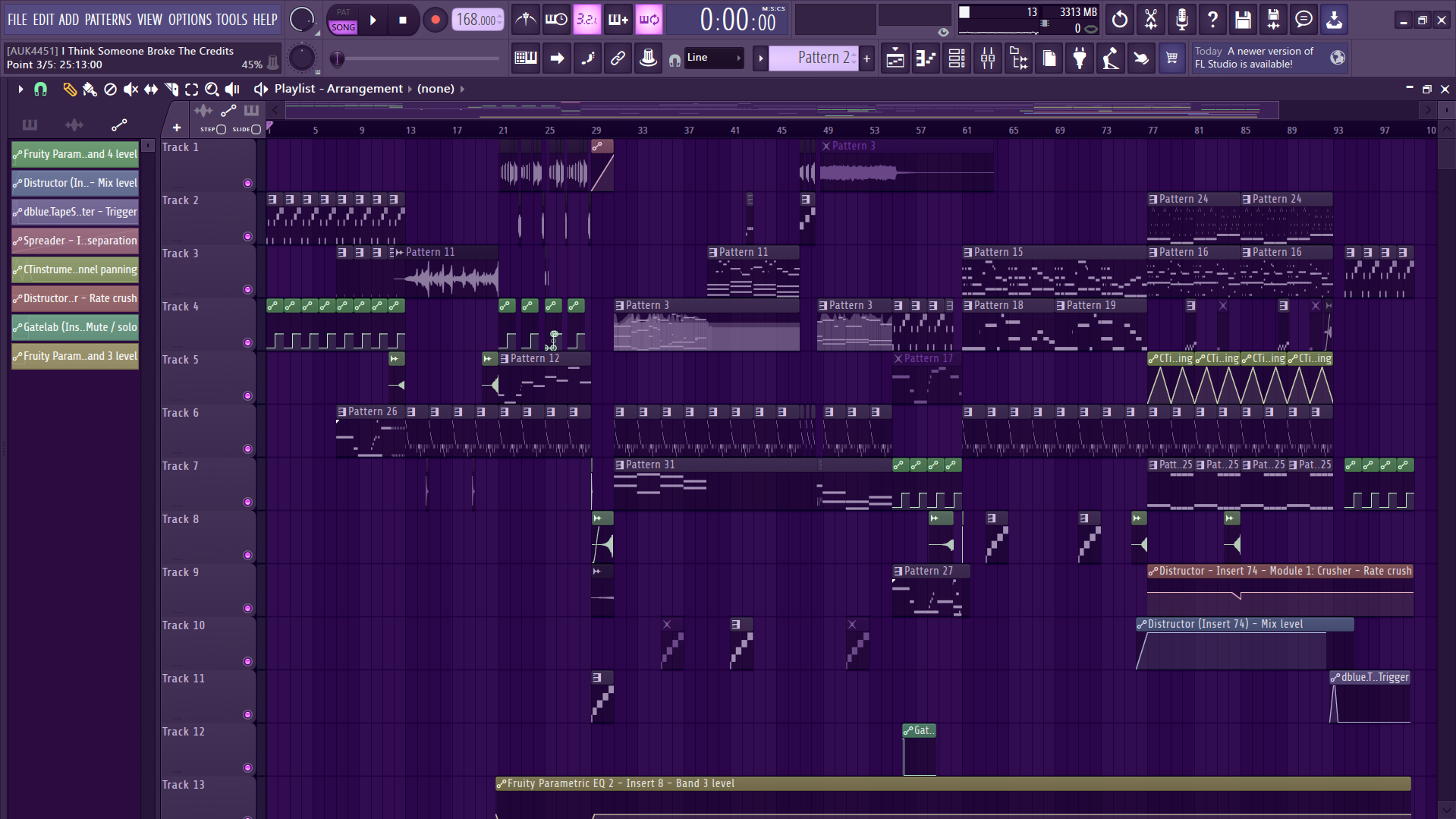This screenshot has height=819, width=1456.
Task: Click the undo history icon
Action: click(1120, 20)
